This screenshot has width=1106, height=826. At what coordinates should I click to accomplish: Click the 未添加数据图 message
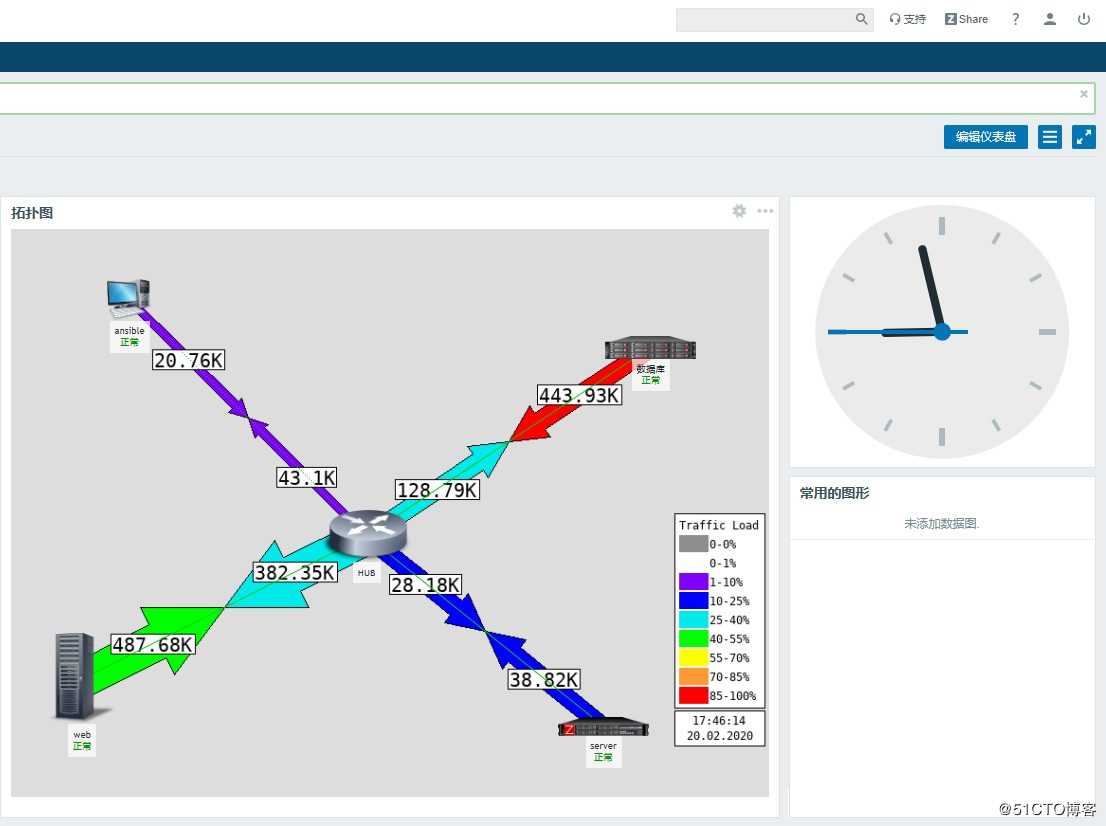pos(942,523)
